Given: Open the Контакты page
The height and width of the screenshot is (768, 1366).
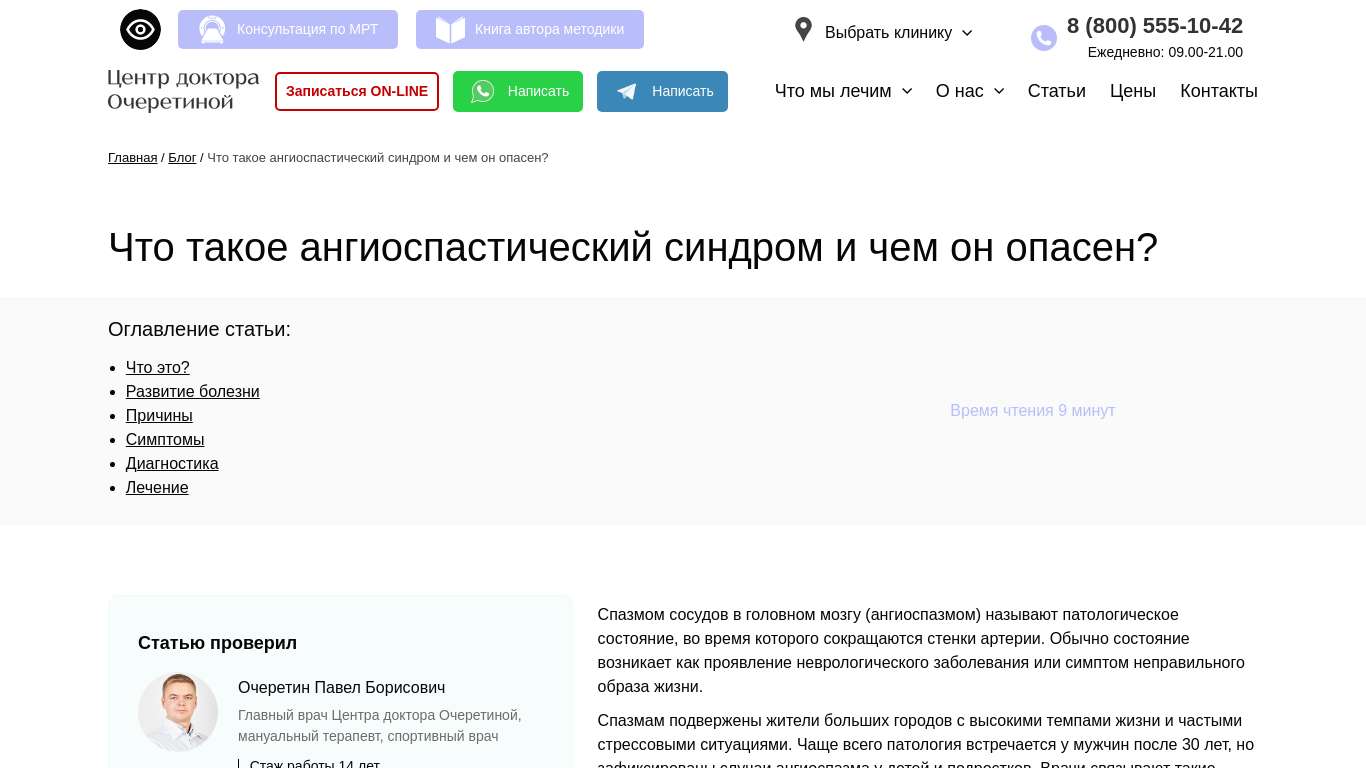Looking at the screenshot, I should [1218, 91].
